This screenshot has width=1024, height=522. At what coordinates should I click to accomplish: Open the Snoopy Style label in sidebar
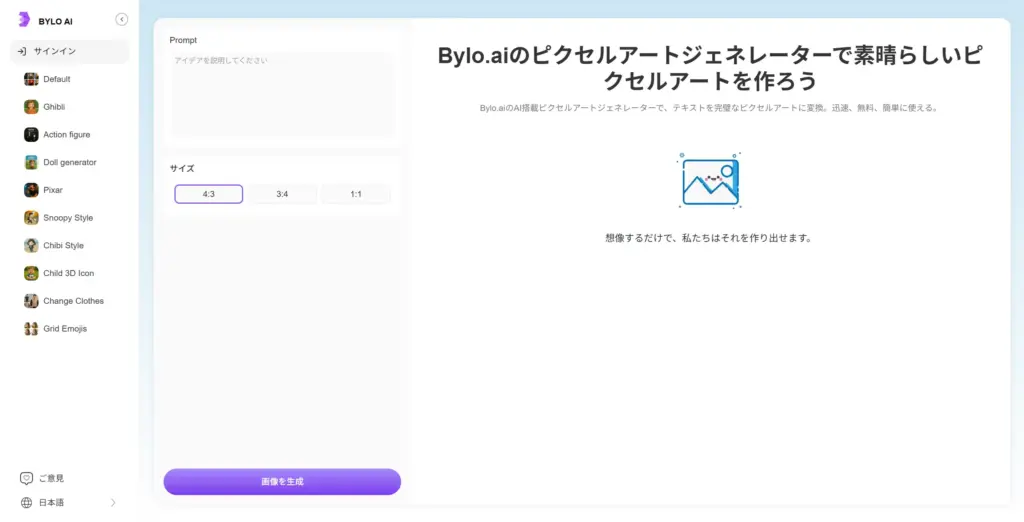click(x=68, y=218)
